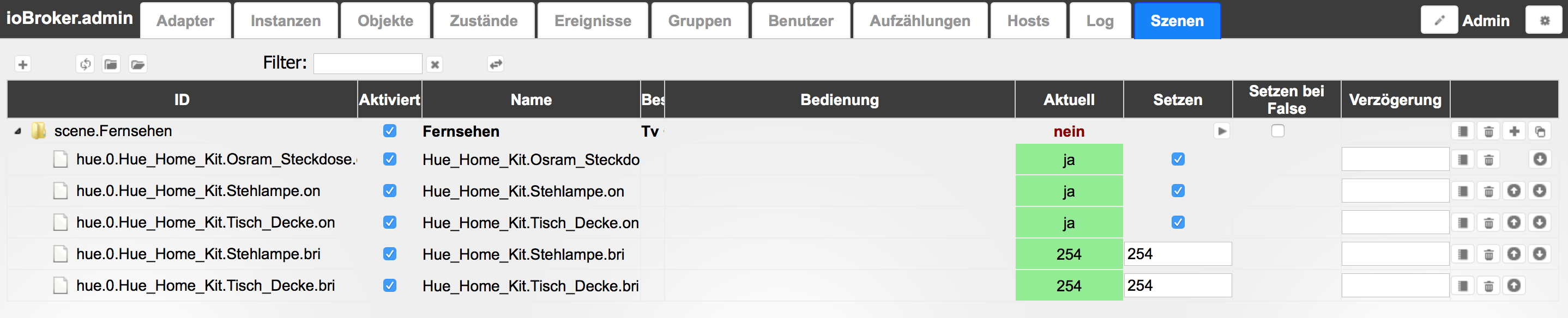Viewport: 1568px width, 318px height.
Task: Add a new scene with plus icon
Action: click(22, 64)
